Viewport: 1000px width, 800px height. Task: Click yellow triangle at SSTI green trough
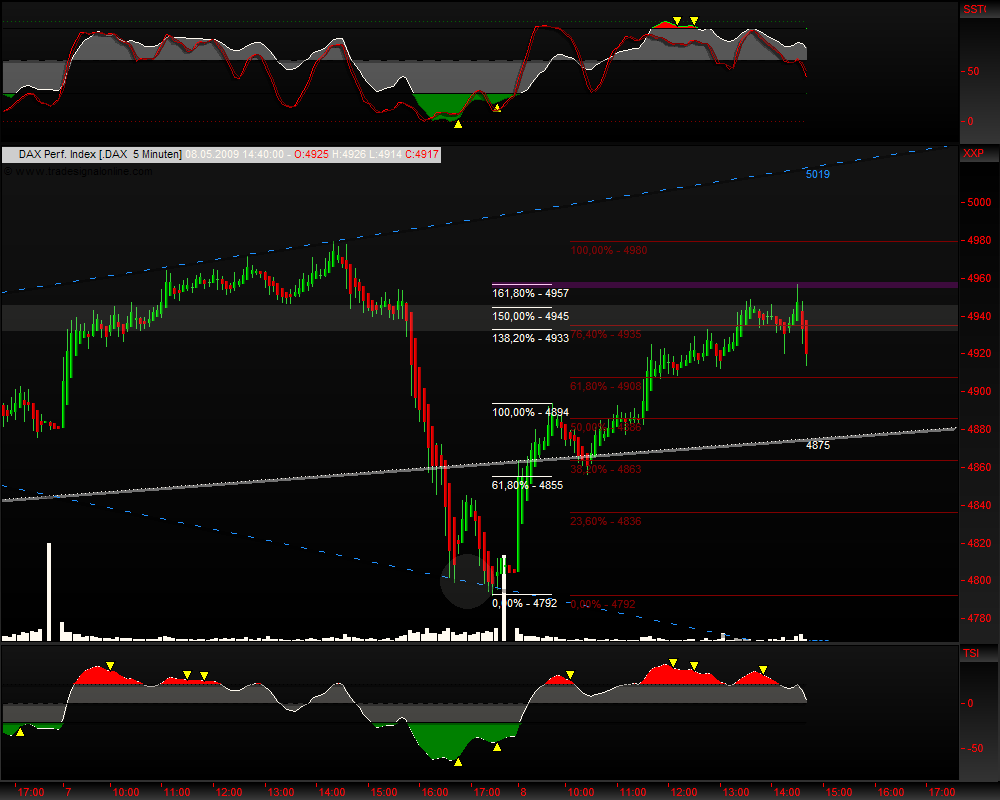[458, 125]
